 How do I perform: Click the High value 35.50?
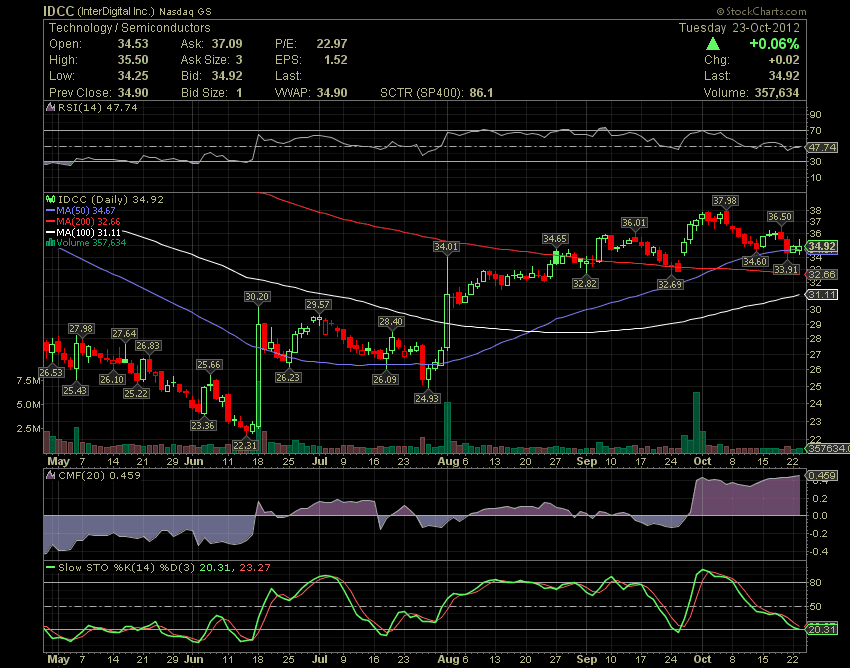tap(133, 60)
